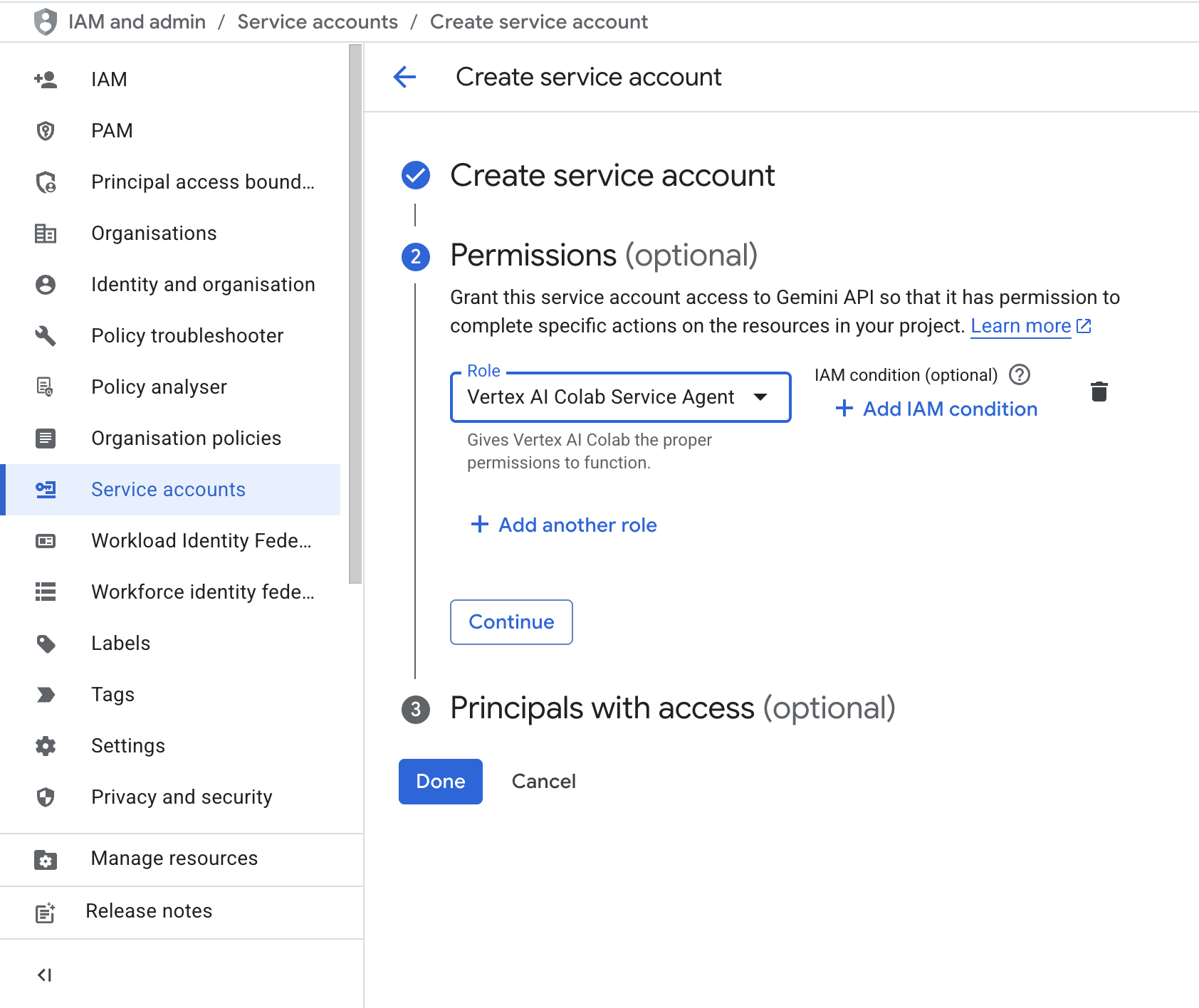
Task: Open Policy analyser menu item
Action: 170,387
